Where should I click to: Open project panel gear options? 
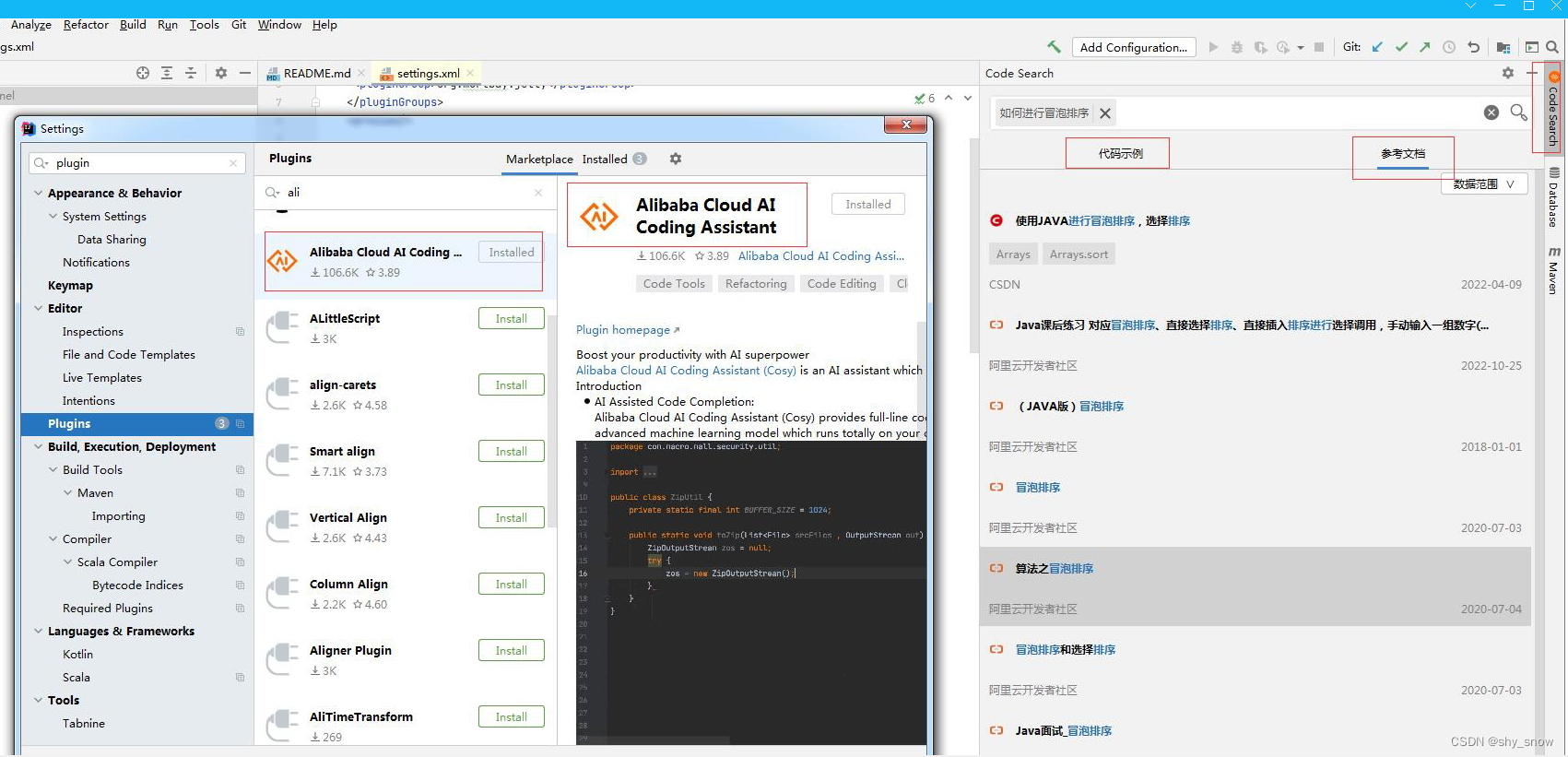click(x=221, y=73)
